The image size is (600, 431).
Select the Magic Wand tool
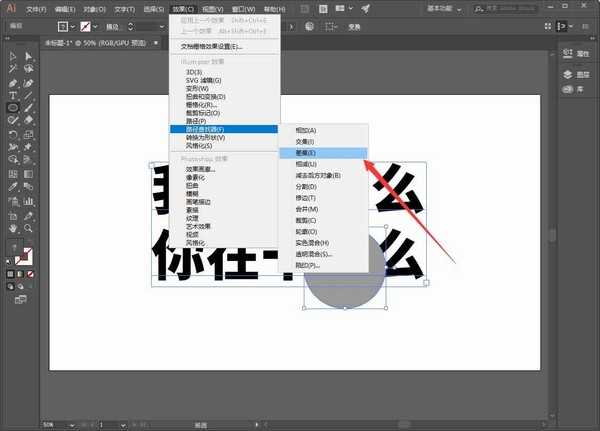pos(13,69)
